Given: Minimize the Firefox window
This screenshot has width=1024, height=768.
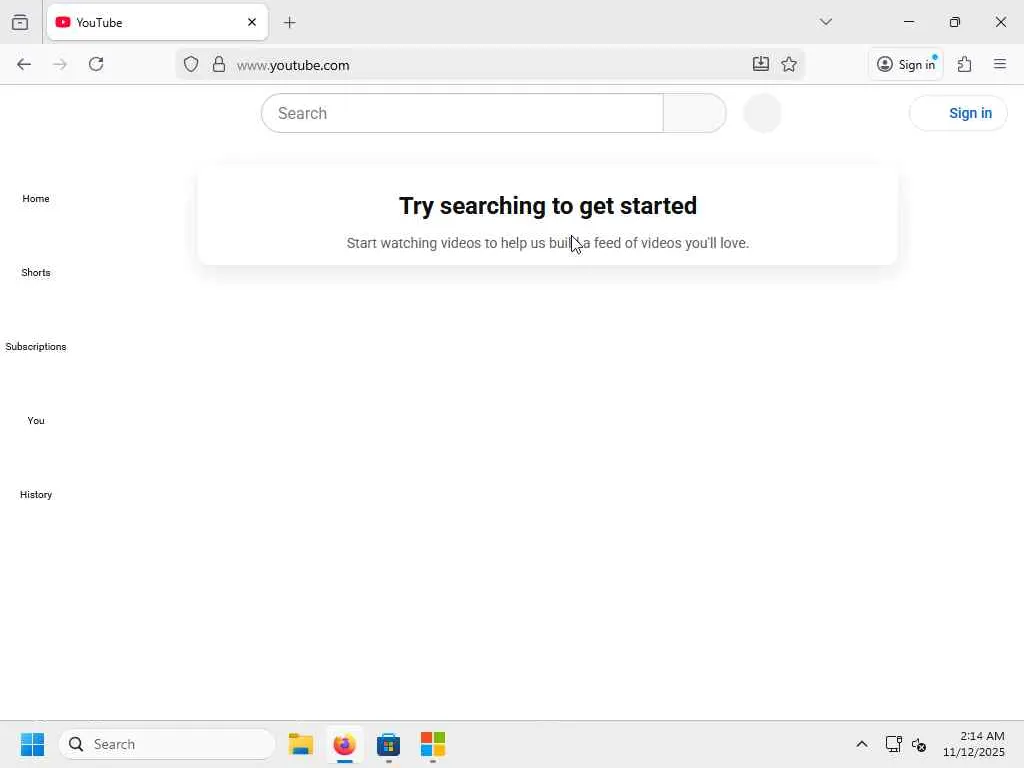Looking at the screenshot, I should pos(908,22).
